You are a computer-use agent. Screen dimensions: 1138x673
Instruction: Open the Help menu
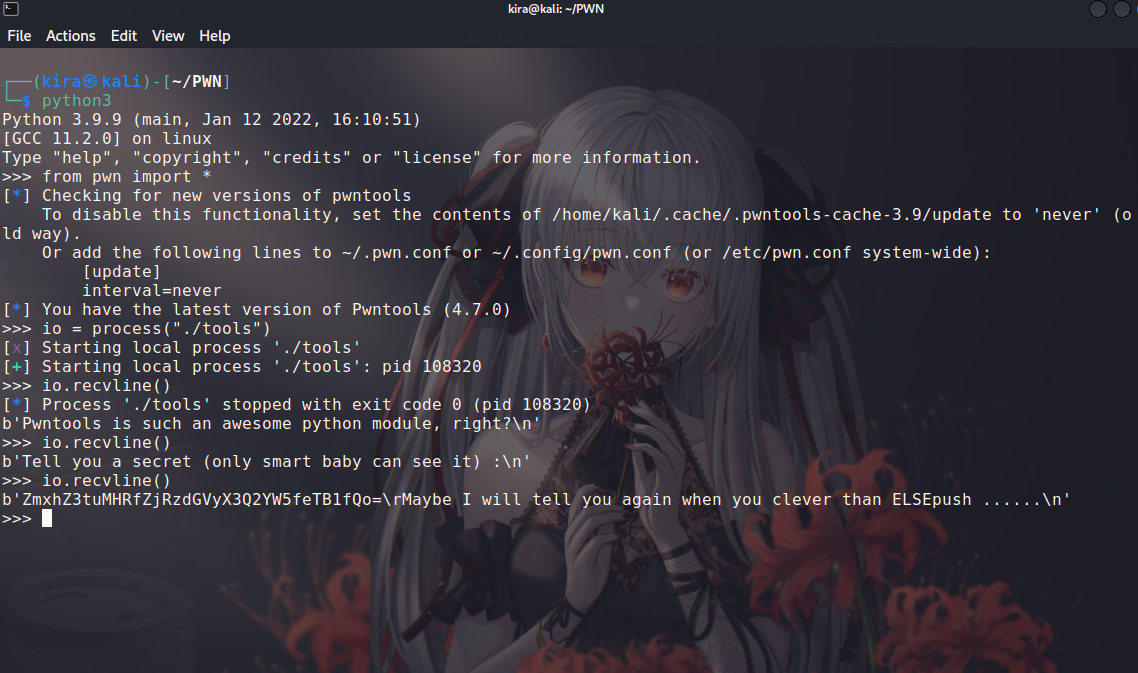(x=215, y=36)
